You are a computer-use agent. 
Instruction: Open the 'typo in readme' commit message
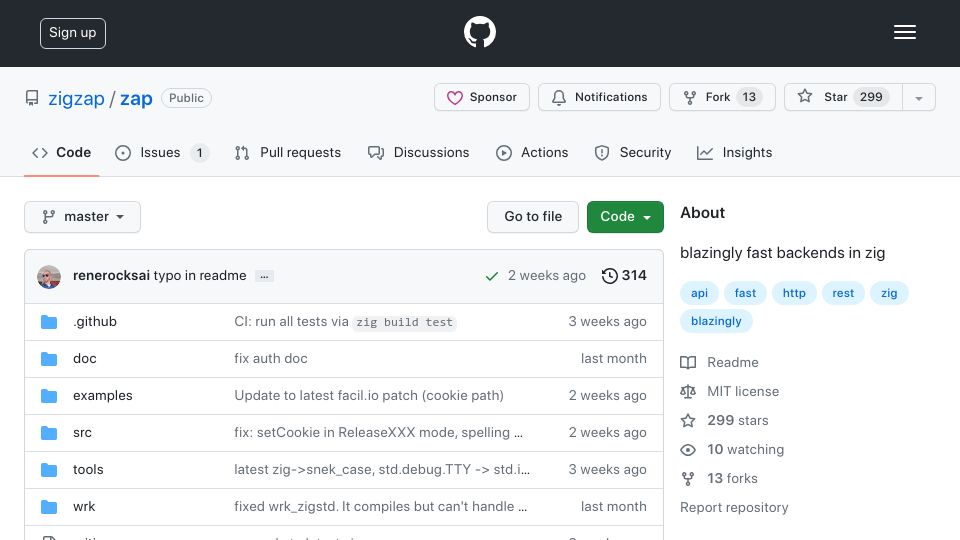200,276
